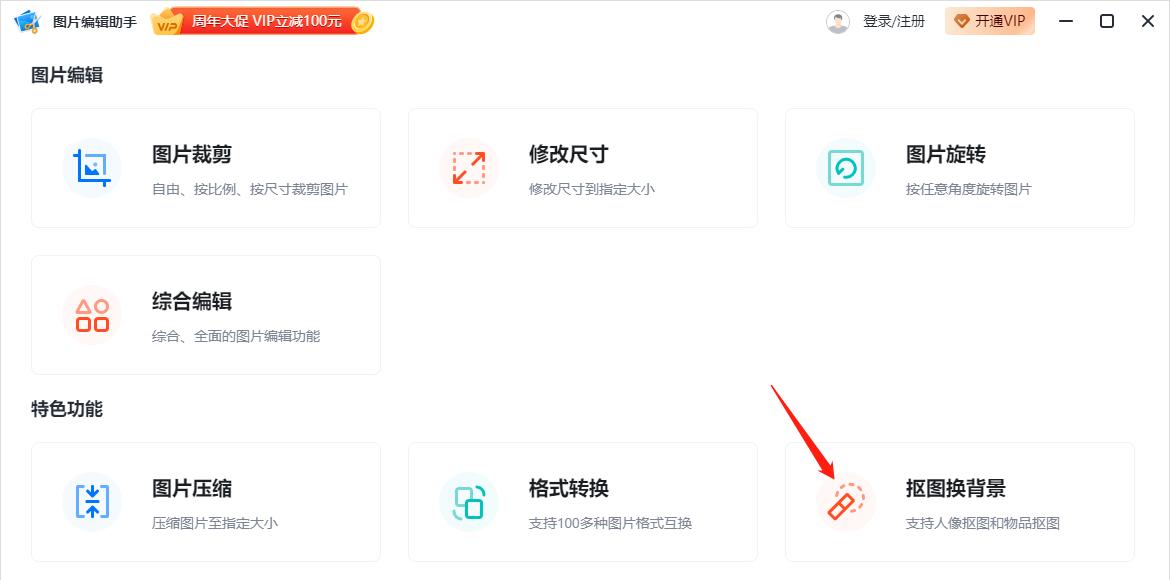This screenshot has height=580, width=1170.
Task: Open the 抠图换背景 title
Action: [x=956, y=488]
